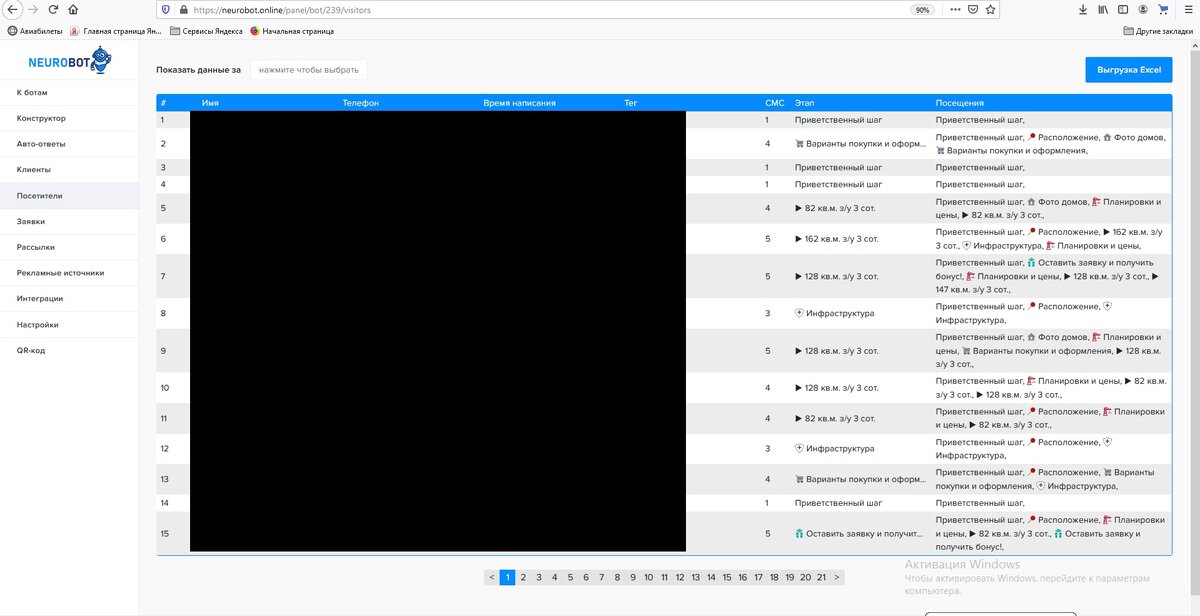Click the Тег column header
The width and height of the screenshot is (1200, 616).
[630, 103]
